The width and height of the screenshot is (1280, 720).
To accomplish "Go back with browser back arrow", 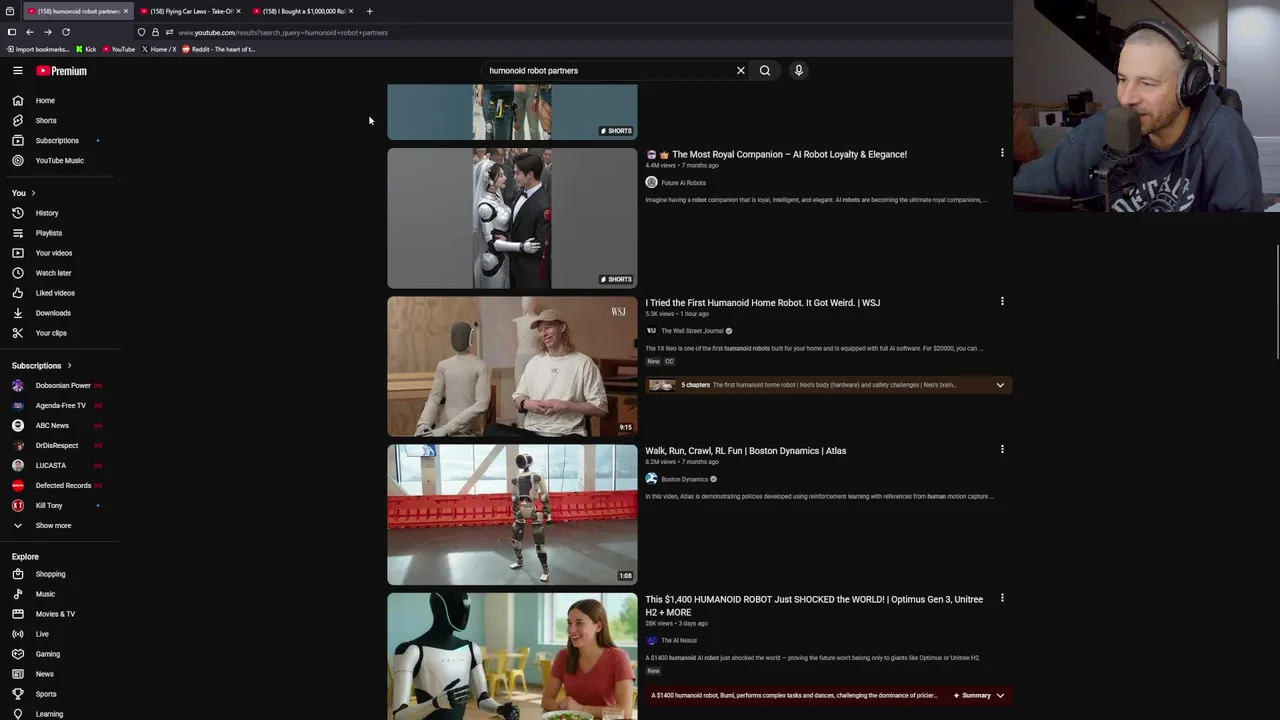I will click(x=30, y=32).
